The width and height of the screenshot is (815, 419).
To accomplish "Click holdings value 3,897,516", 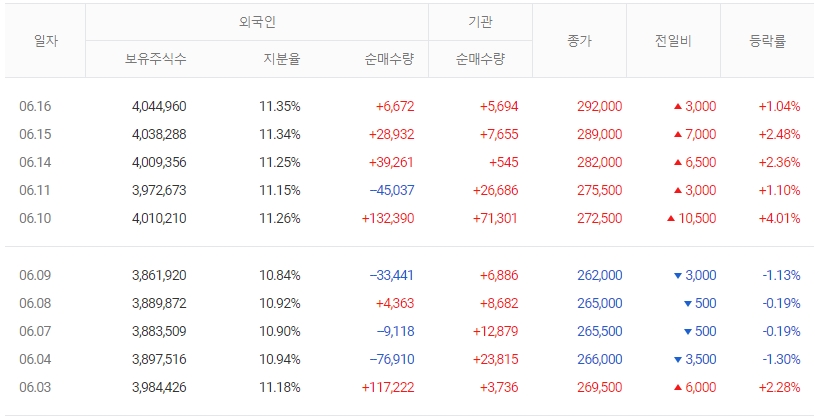I will tap(159, 360).
